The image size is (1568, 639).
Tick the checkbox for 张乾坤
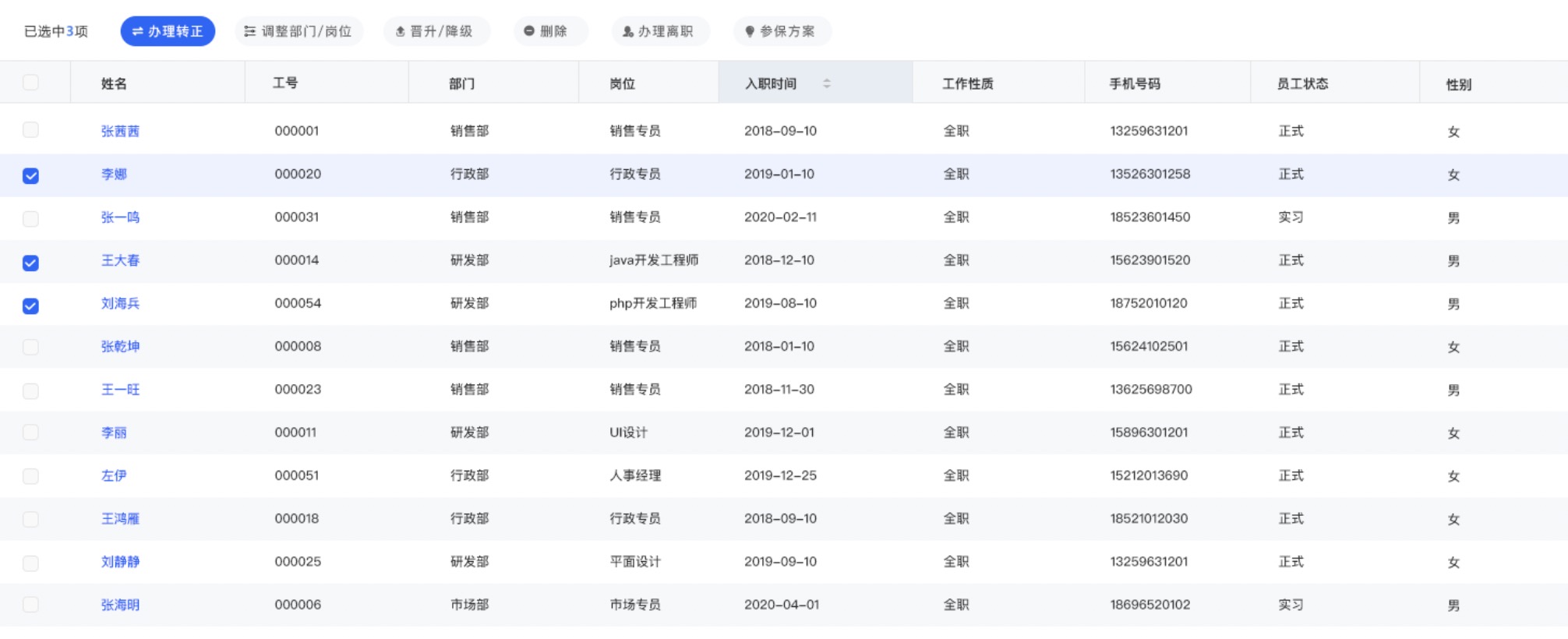[x=30, y=347]
